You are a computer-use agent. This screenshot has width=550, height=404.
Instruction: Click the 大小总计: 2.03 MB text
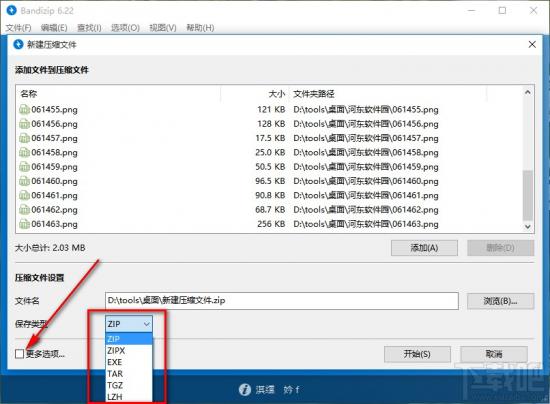[x=50, y=248]
